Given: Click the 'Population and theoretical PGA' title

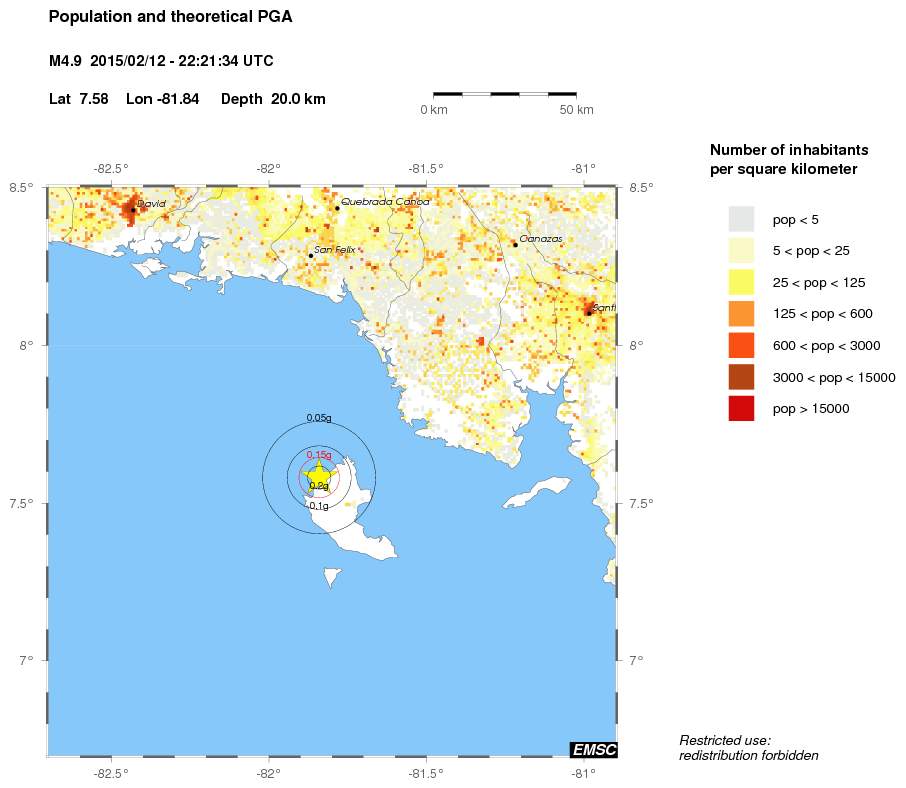Looking at the screenshot, I should [x=170, y=17].
